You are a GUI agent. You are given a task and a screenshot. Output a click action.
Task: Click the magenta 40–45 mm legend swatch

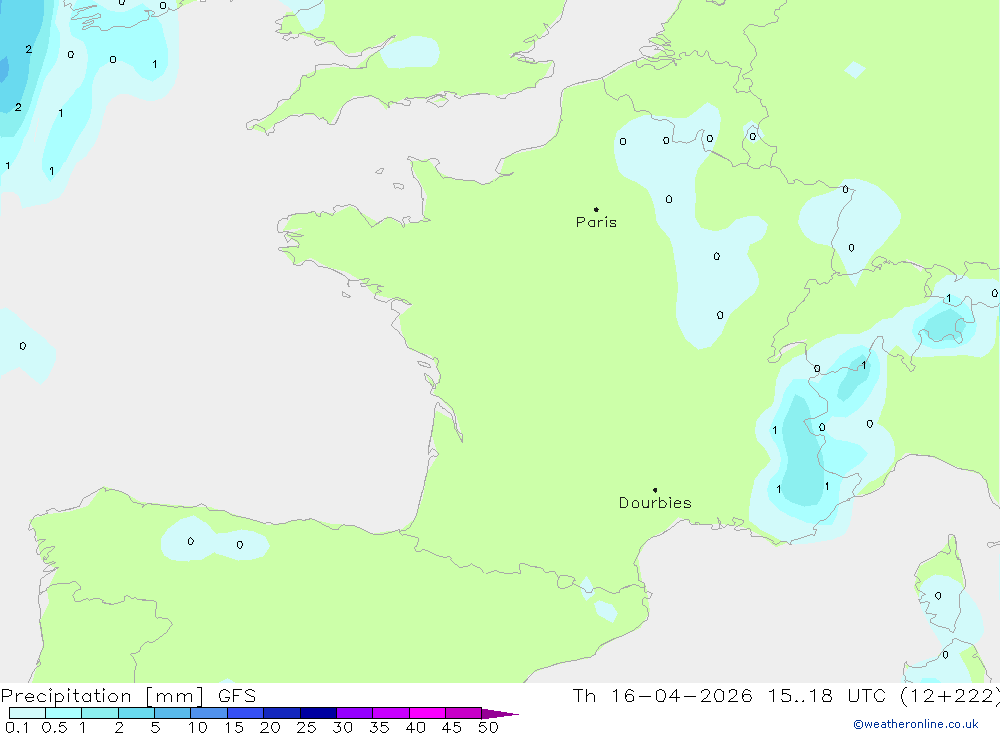[x=427, y=713]
